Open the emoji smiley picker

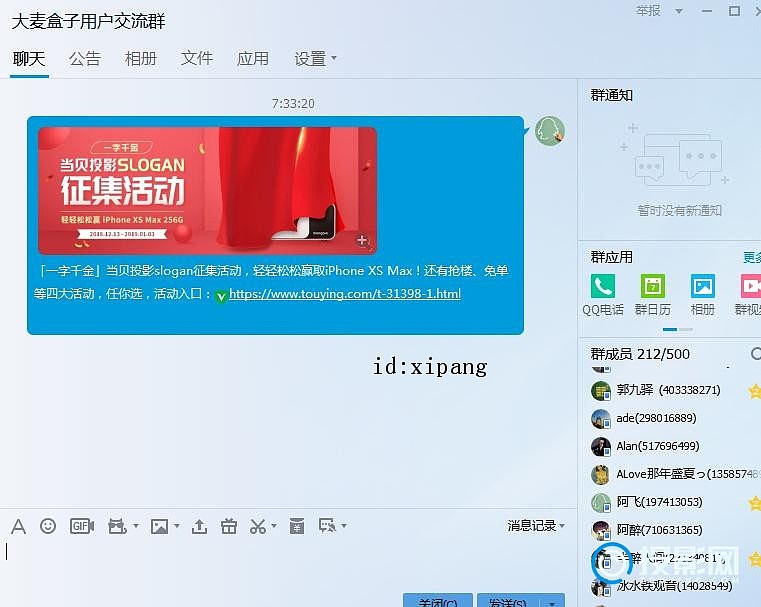click(x=47, y=526)
